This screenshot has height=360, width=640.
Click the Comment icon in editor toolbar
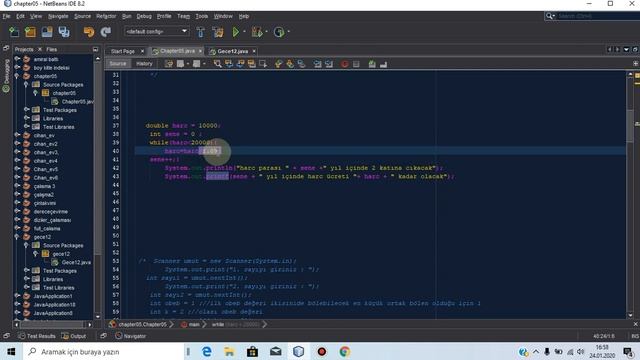point(372,64)
